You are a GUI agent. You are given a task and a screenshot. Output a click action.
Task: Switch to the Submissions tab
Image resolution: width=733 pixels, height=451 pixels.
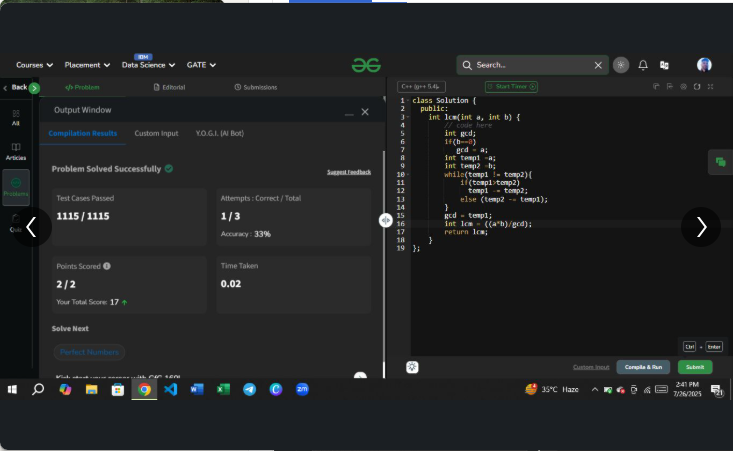pos(256,87)
